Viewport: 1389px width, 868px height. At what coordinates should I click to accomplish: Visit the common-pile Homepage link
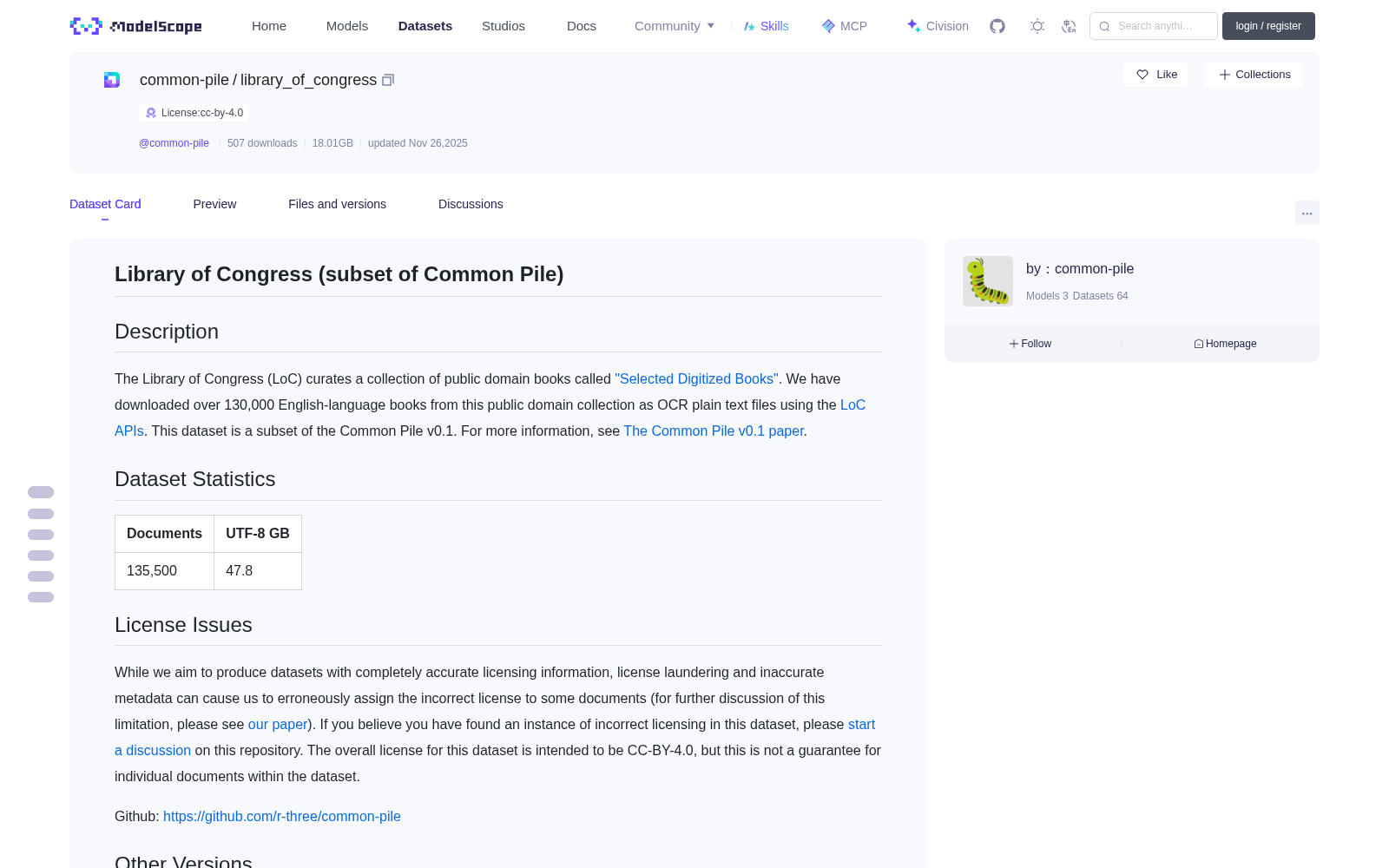coord(1225,344)
